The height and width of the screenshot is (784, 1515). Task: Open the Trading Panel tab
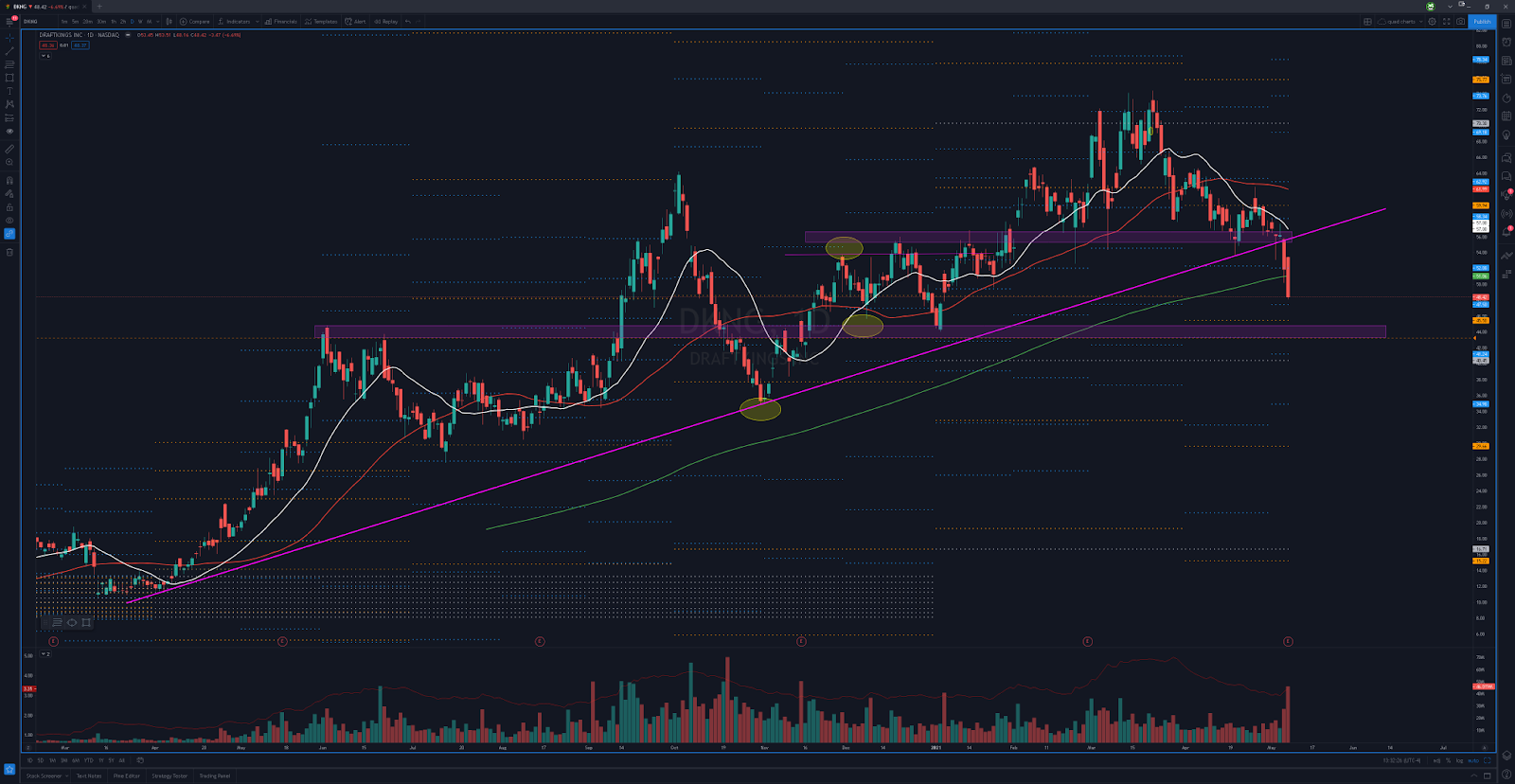coord(214,775)
